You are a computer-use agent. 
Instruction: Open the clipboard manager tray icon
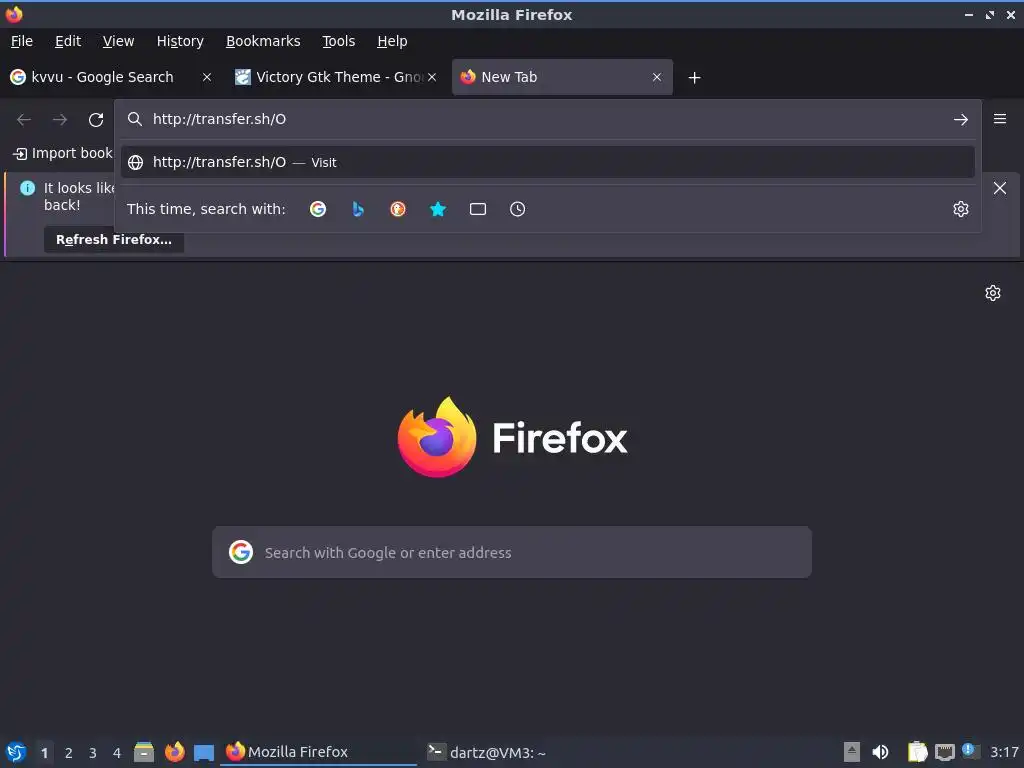(918, 752)
